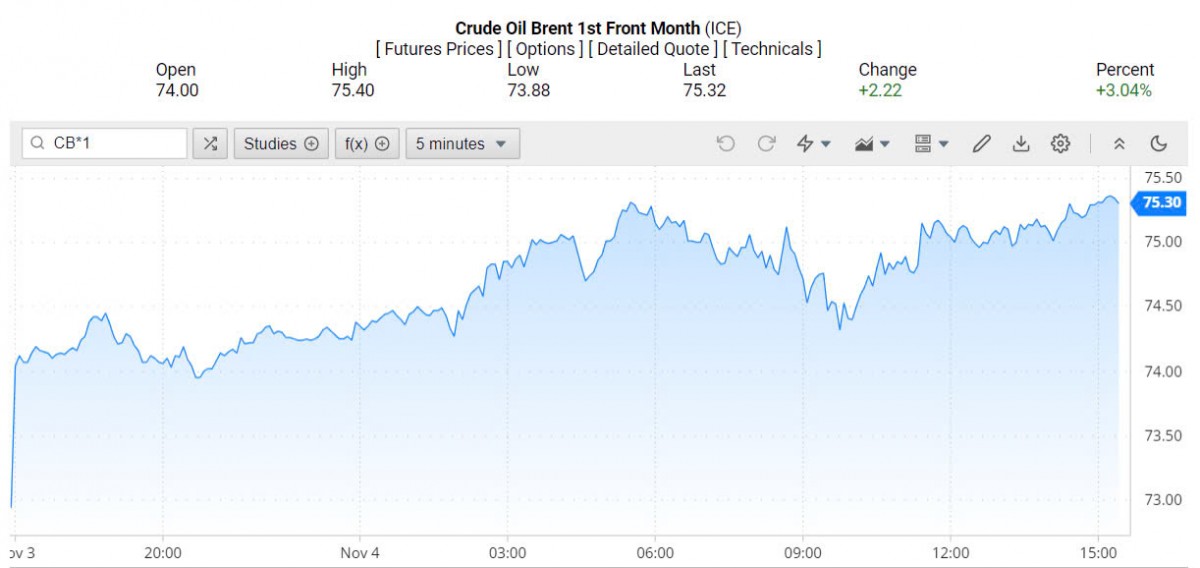1200x568 pixels.
Task: Toggle dark mode moon icon
Action: point(1159,144)
